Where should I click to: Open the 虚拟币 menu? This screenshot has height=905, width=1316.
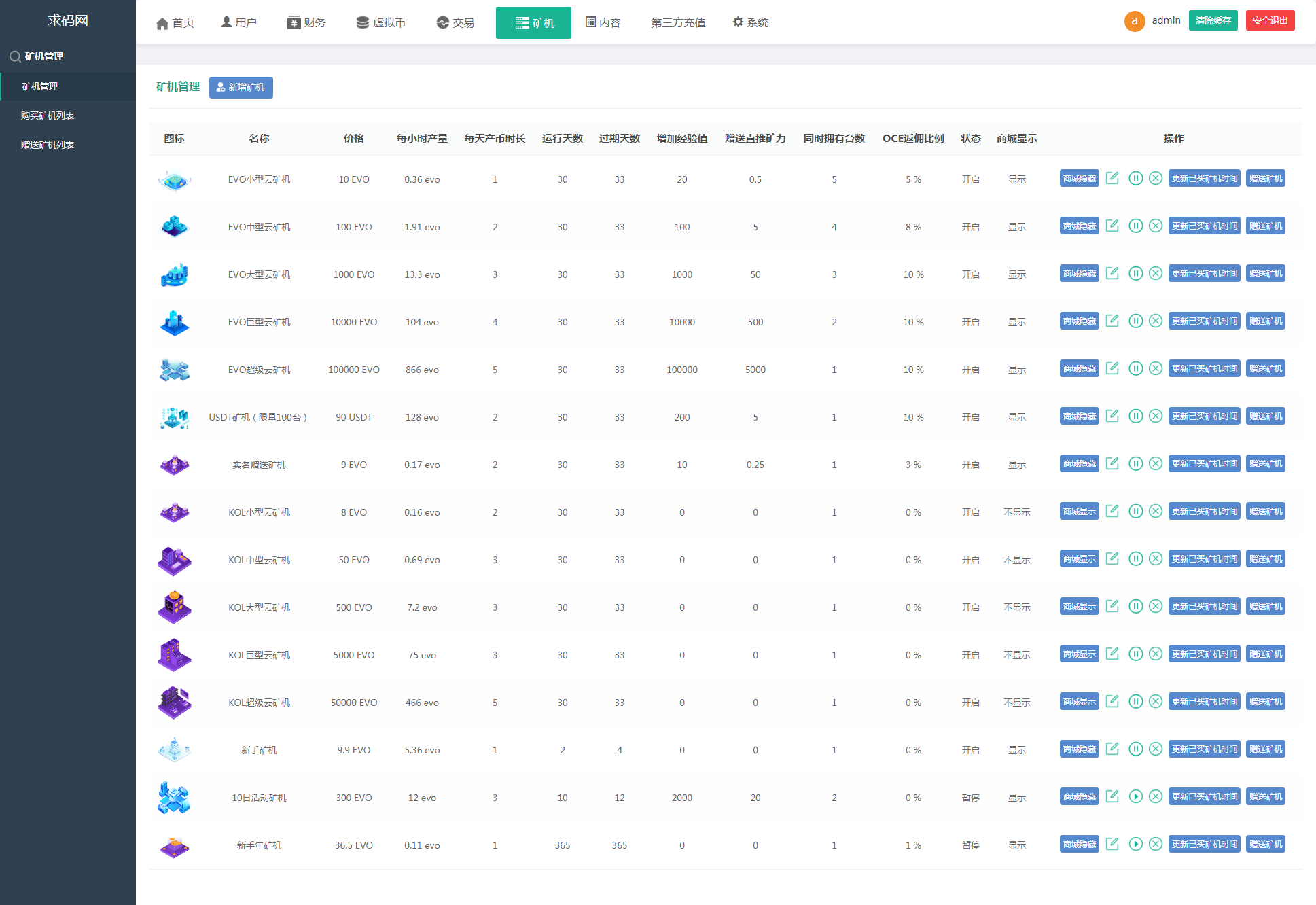pos(381,22)
